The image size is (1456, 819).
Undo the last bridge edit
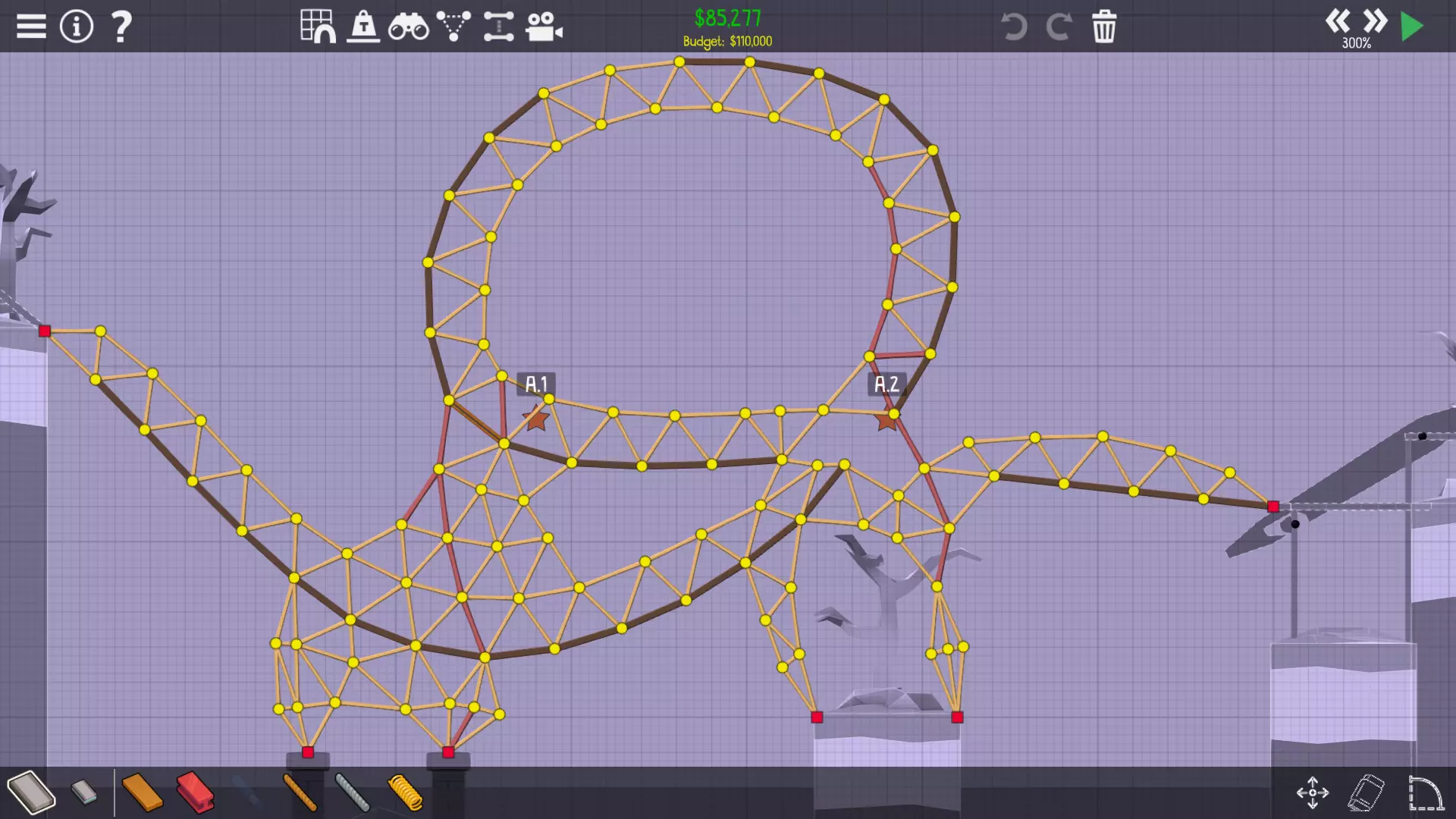(x=1013, y=27)
